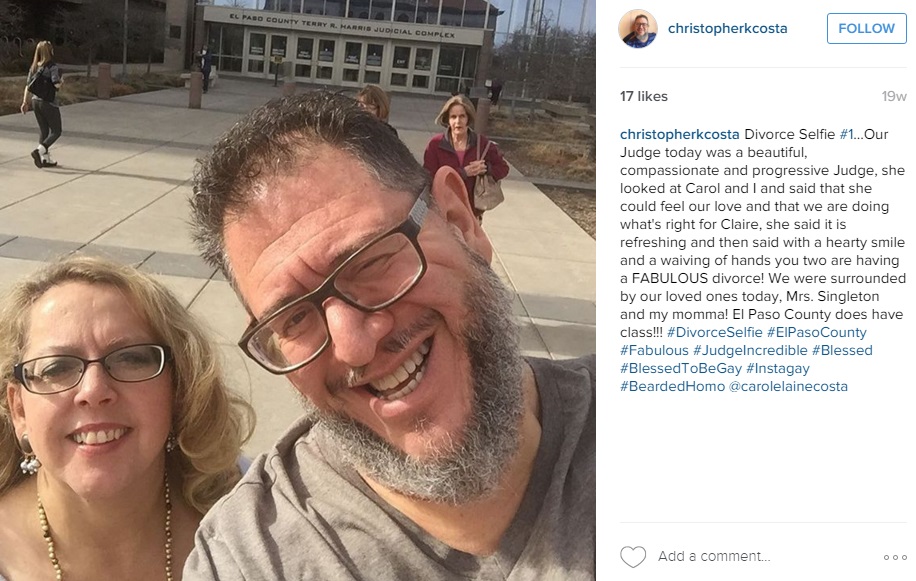Click the christopherkcosta profile avatar
The height and width of the screenshot is (581, 916).
pyautogui.click(x=638, y=28)
